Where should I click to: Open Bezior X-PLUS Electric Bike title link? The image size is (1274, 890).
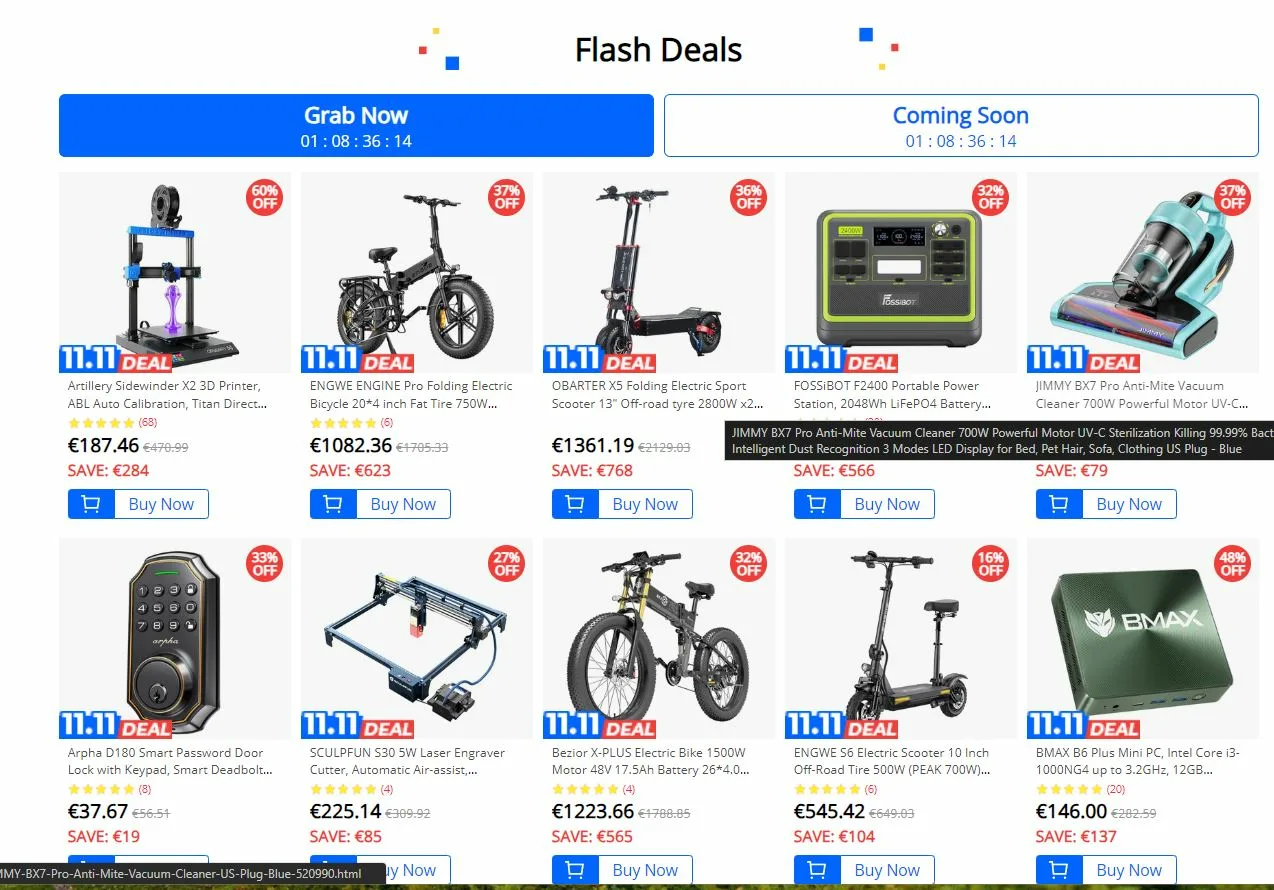point(649,761)
